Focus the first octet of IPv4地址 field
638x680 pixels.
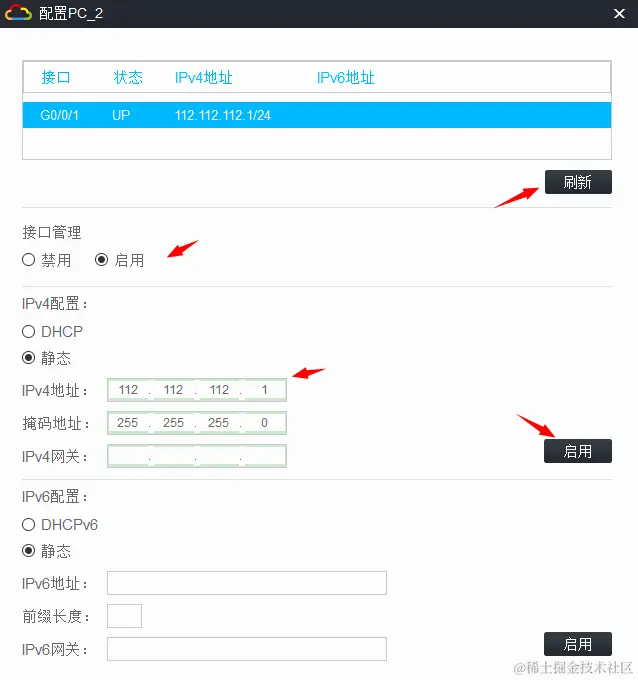[x=128, y=390]
